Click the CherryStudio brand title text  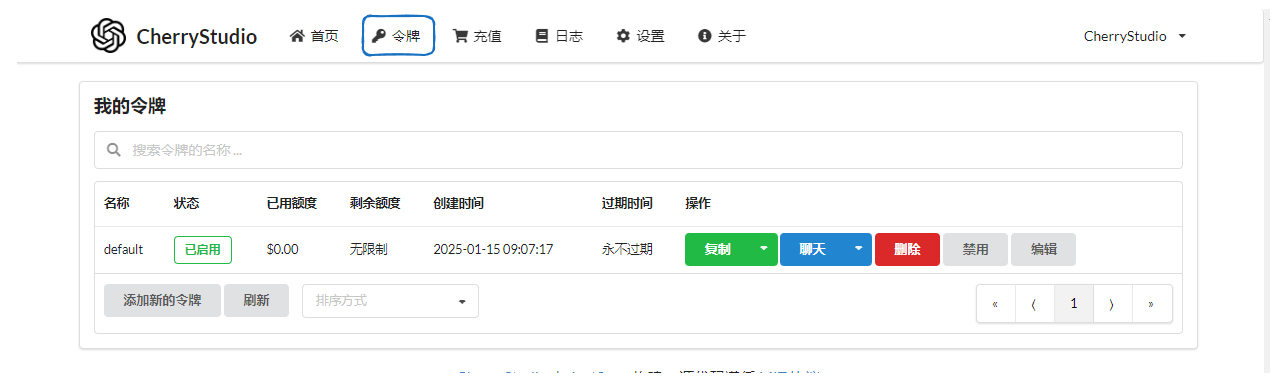[x=196, y=37]
